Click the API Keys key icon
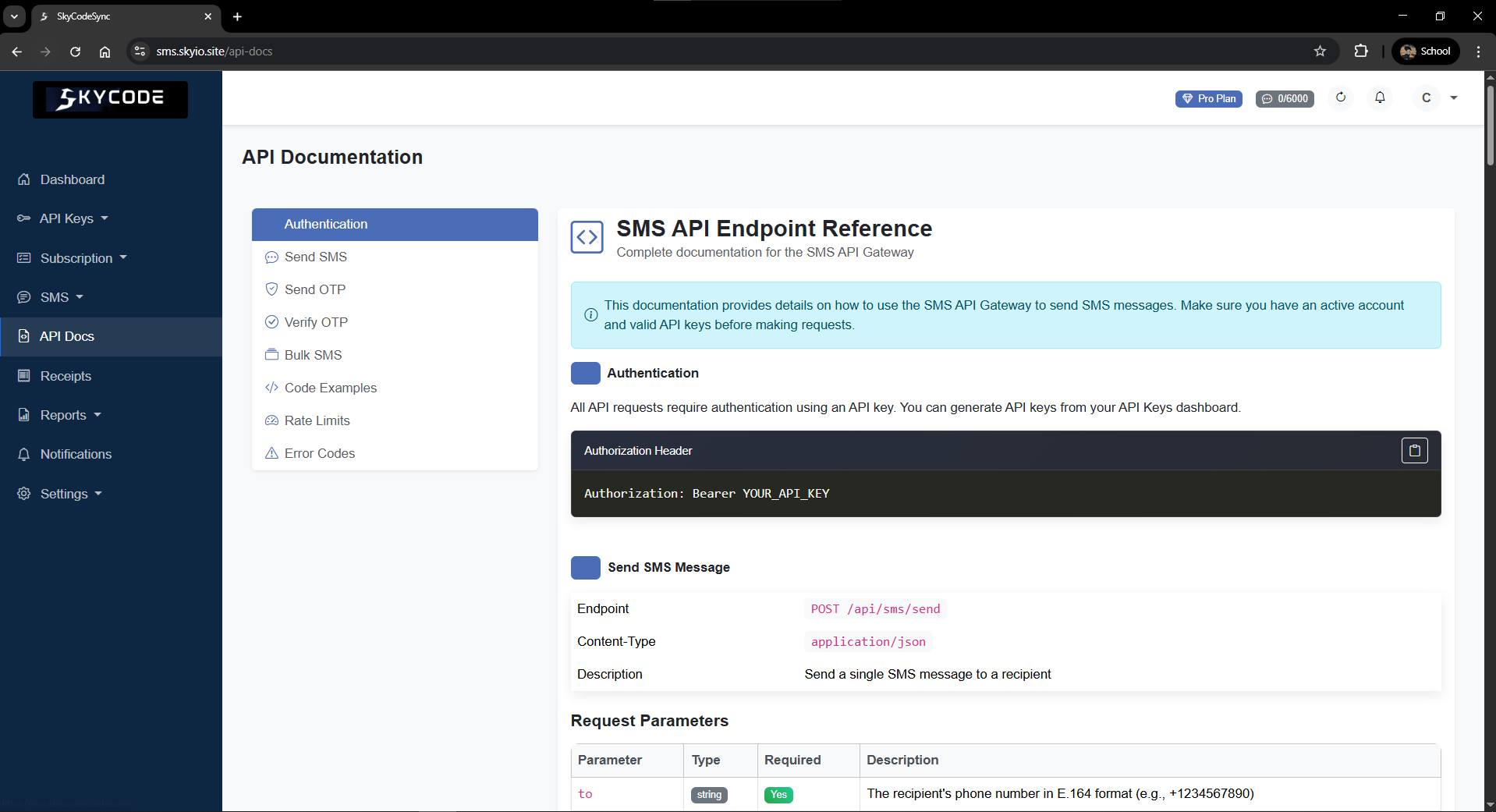The image size is (1496, 812). click(x=24, y=218)
